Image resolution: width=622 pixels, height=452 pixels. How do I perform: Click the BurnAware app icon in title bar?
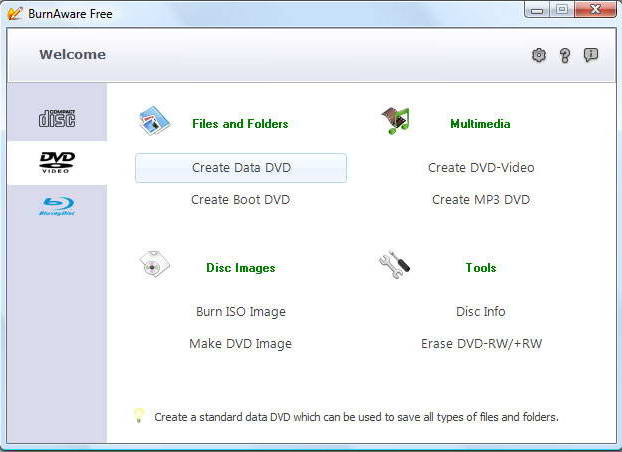pos(15,13)
